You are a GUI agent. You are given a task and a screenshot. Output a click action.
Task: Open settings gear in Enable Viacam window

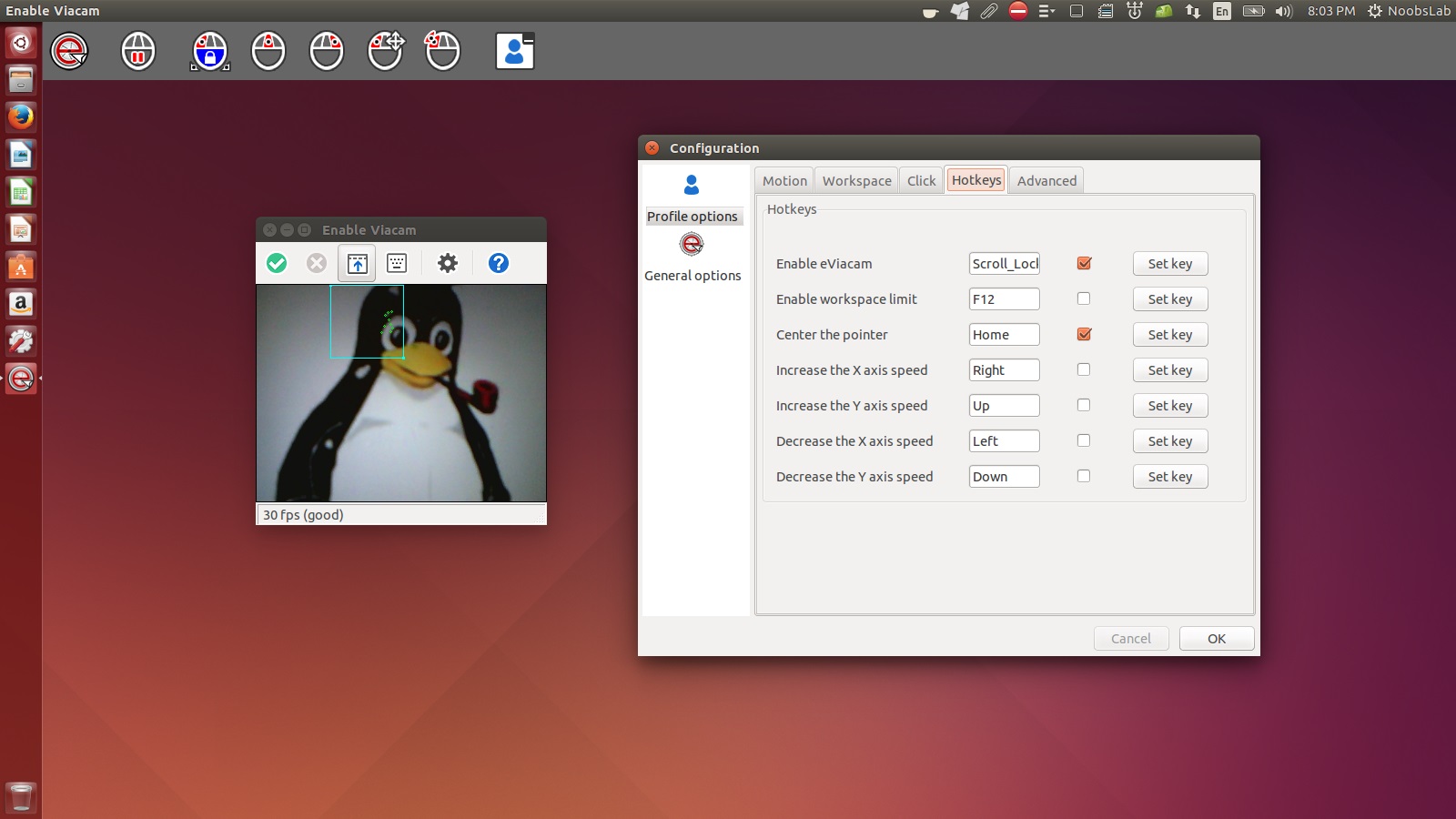click(448, 263)
